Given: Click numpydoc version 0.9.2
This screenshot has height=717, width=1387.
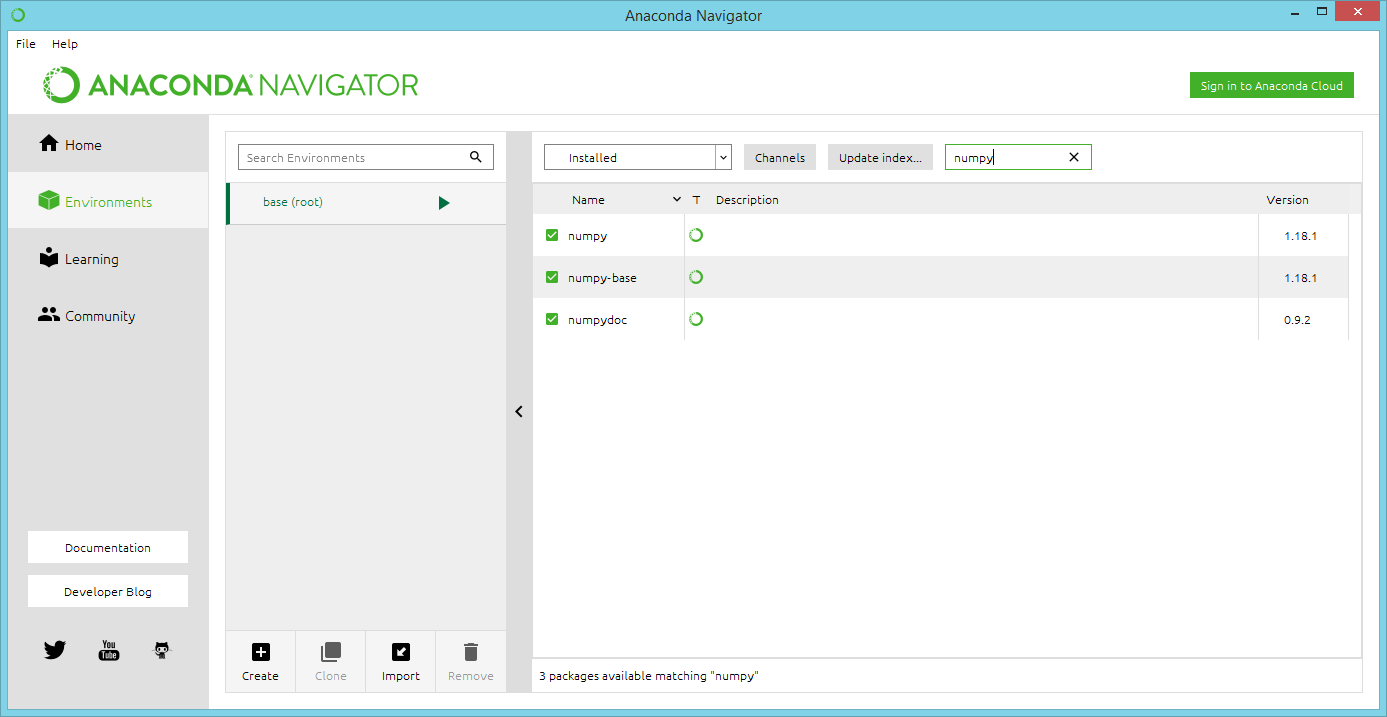Looking at the screenshot, I should click(x=1297, y=320).
